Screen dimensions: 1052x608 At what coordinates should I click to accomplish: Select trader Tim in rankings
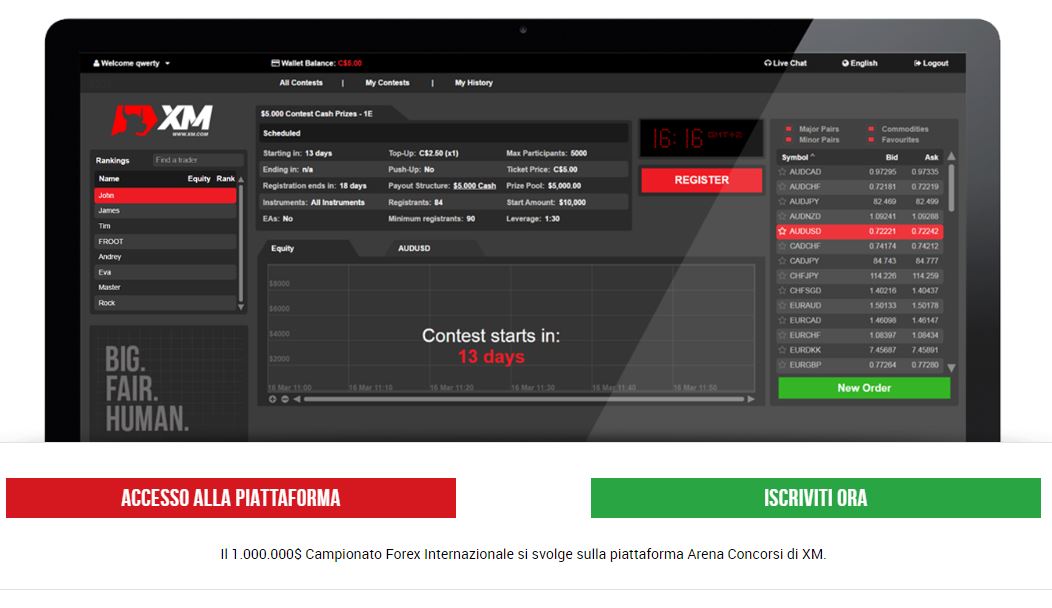165,226
